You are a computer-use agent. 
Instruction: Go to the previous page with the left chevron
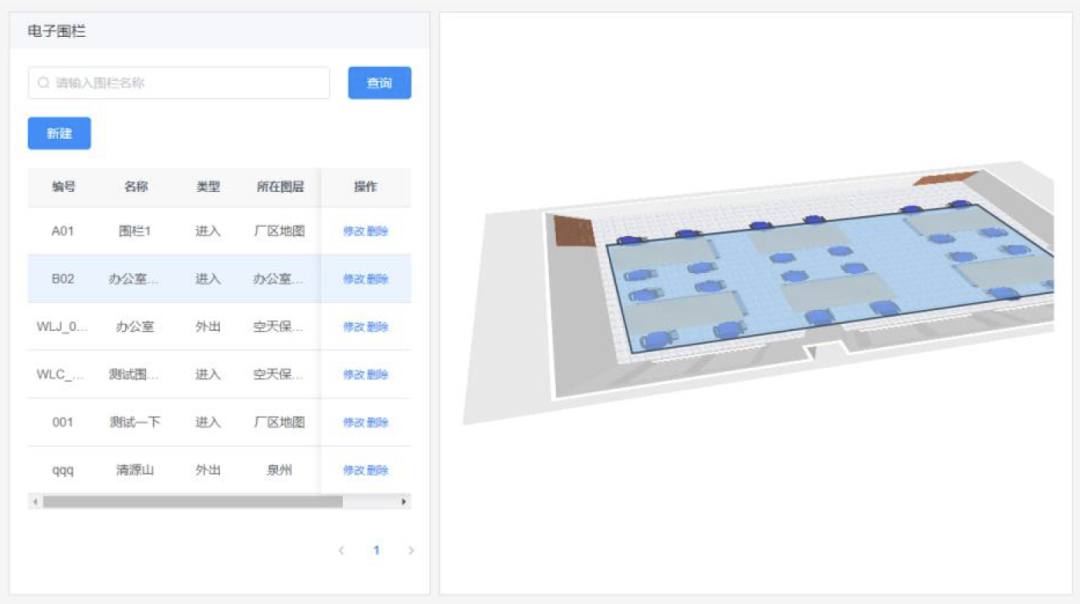[x=341, y=550]
